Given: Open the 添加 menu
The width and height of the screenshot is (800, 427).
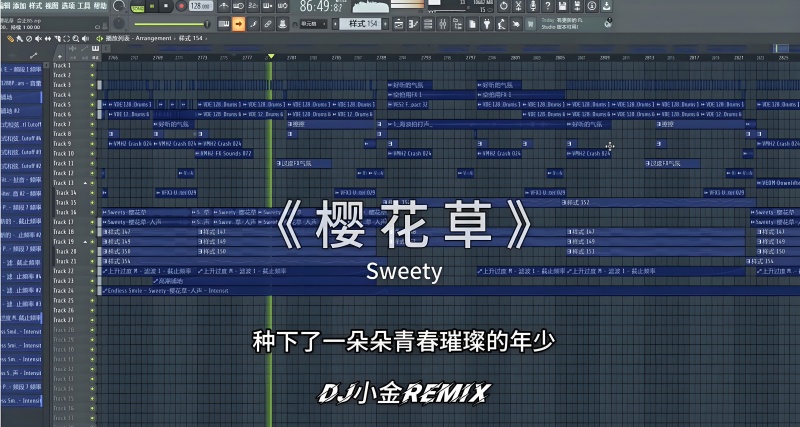Looking at the screenshot, I should [x=19, y=6].
